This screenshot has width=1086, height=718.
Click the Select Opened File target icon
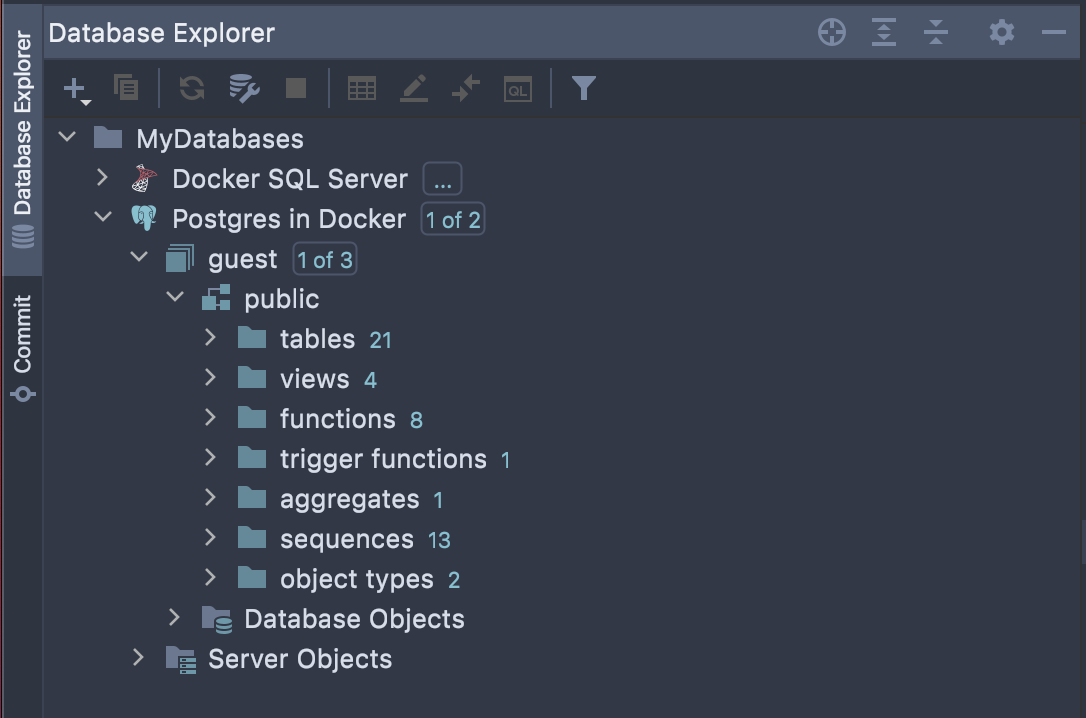pyautogui.click(x=832, y=33)
